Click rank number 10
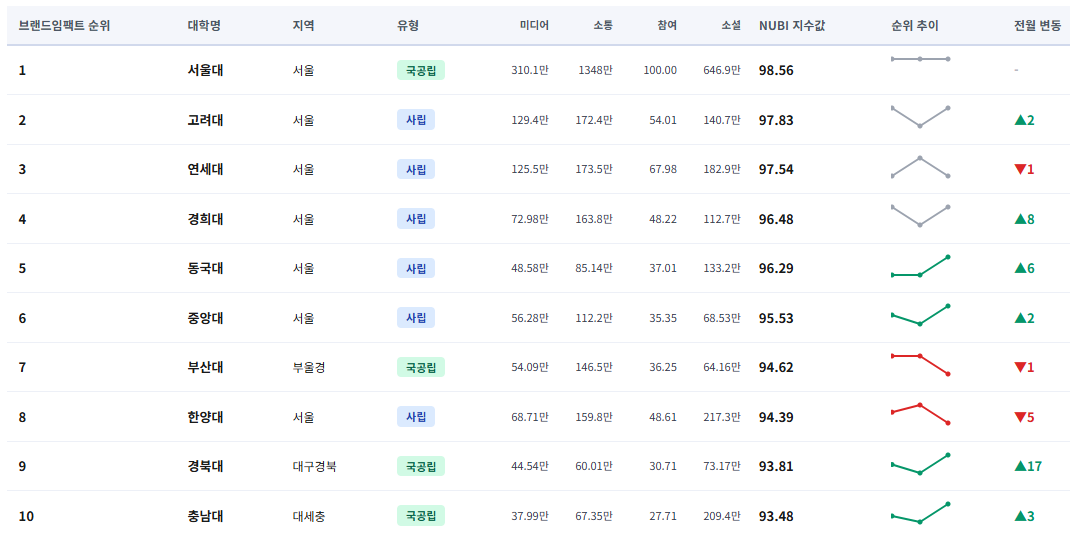The width and height of the screenshot is (1070, 537). (x=26, y=516)
